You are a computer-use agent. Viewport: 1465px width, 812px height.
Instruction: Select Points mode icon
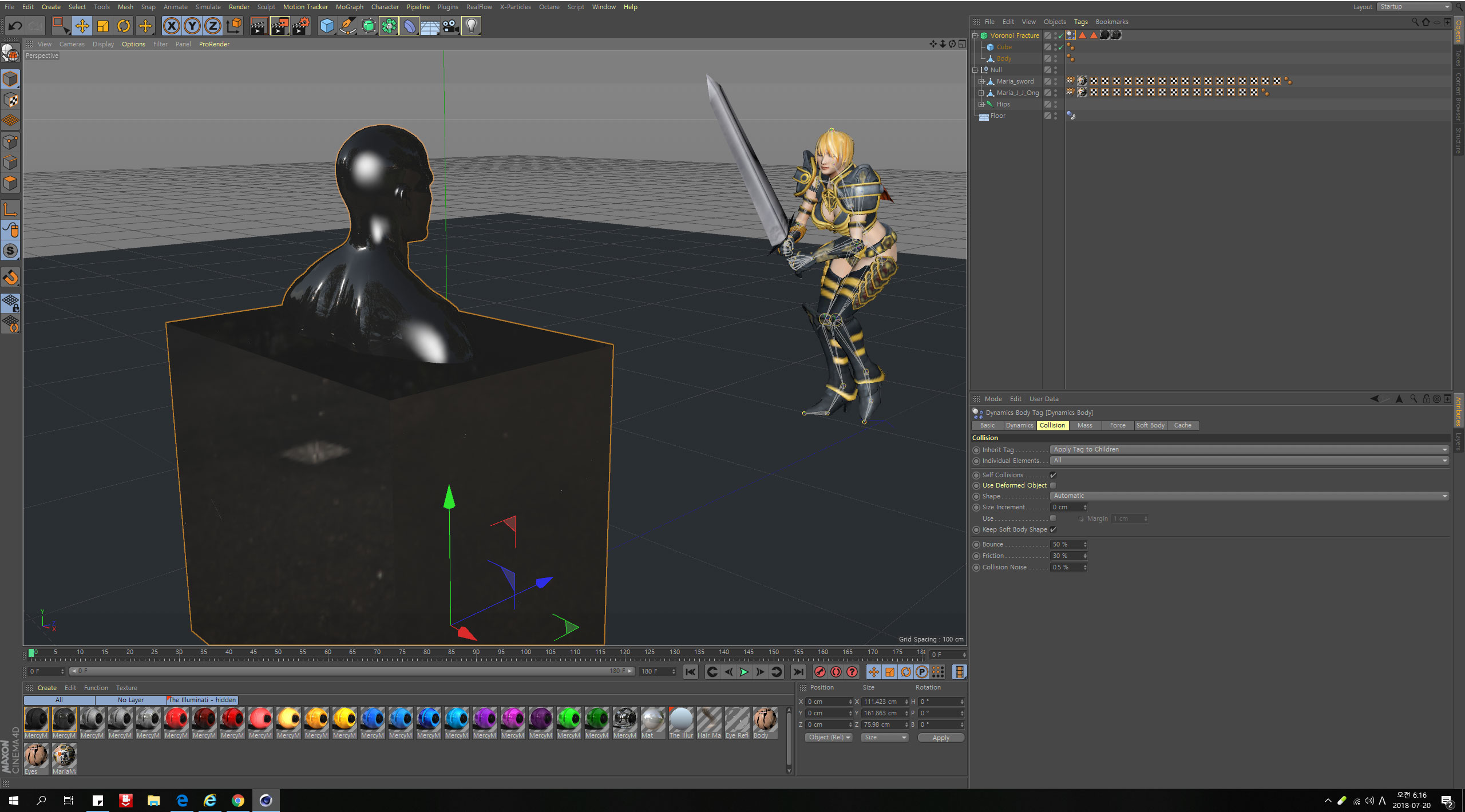point(10,142)
